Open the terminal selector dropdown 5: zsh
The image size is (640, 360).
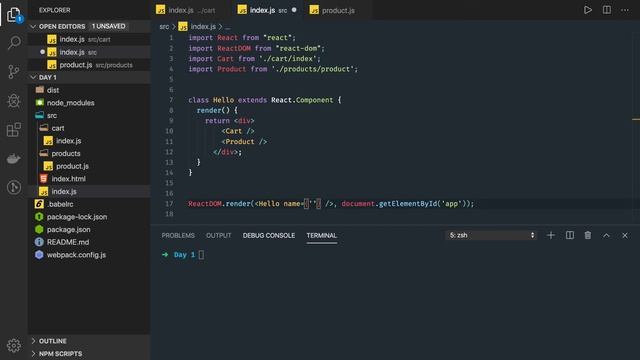click(x=491, y=235)
